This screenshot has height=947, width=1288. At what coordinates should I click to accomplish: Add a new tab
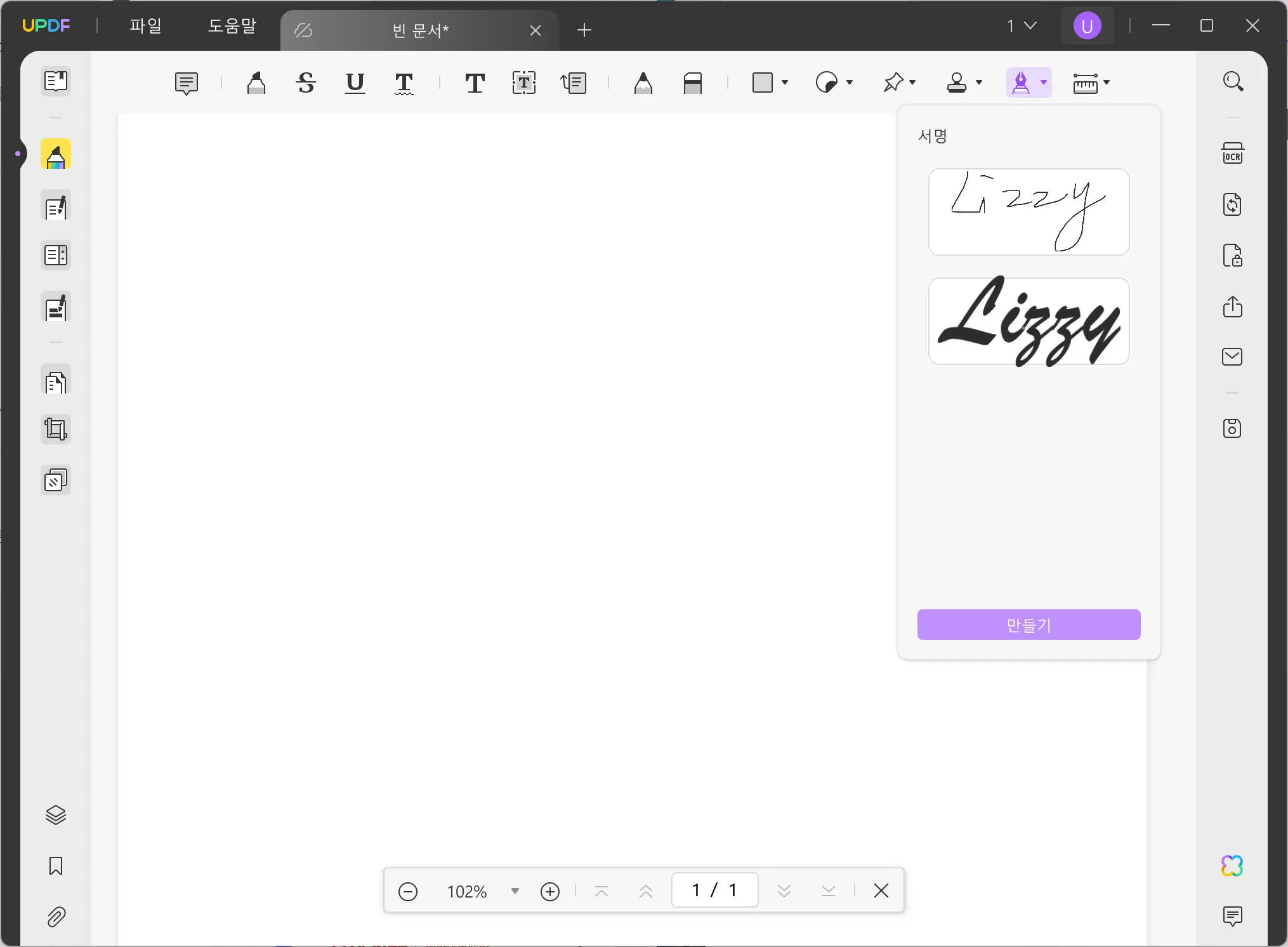point(584,30)
